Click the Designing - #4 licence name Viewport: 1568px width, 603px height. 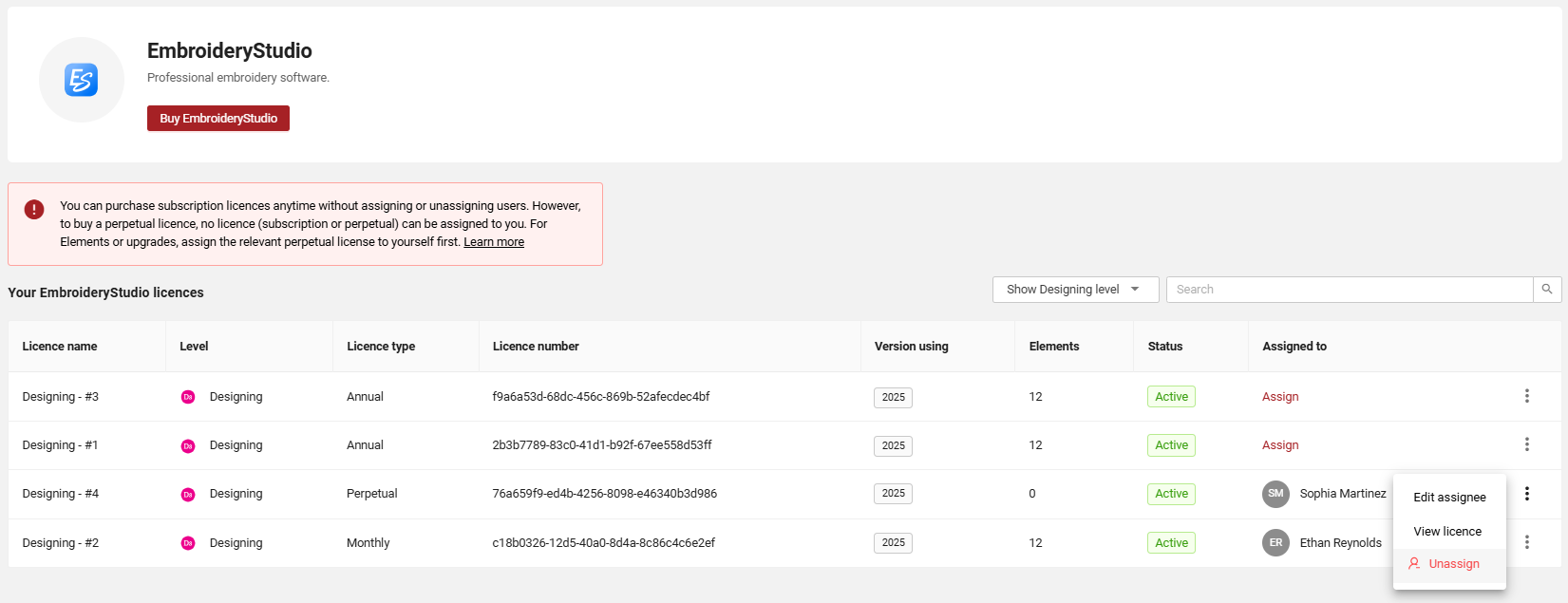[x=61, y=494]
